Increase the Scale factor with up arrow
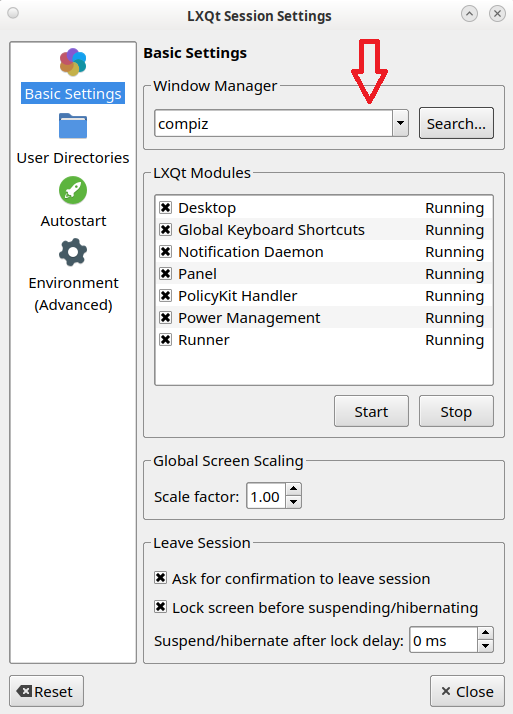 click(294, 490)
